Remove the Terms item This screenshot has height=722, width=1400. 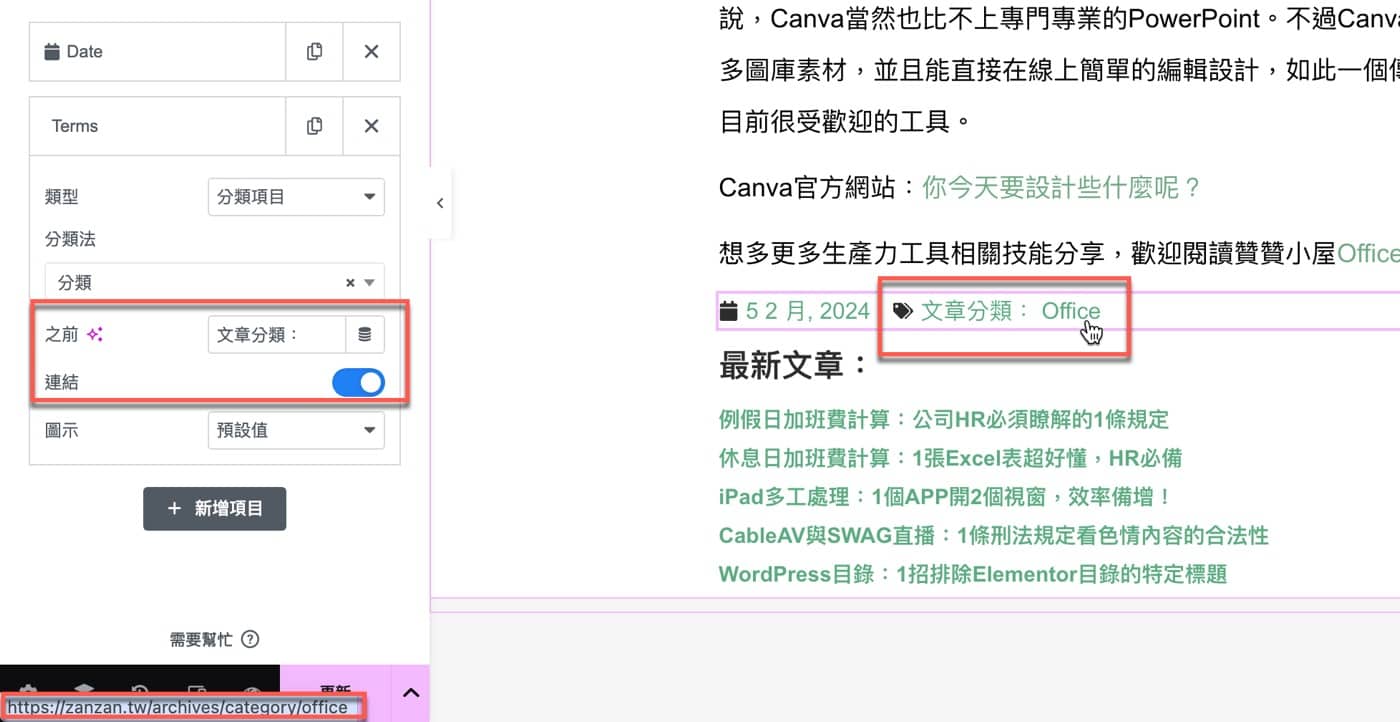point(371,126)
